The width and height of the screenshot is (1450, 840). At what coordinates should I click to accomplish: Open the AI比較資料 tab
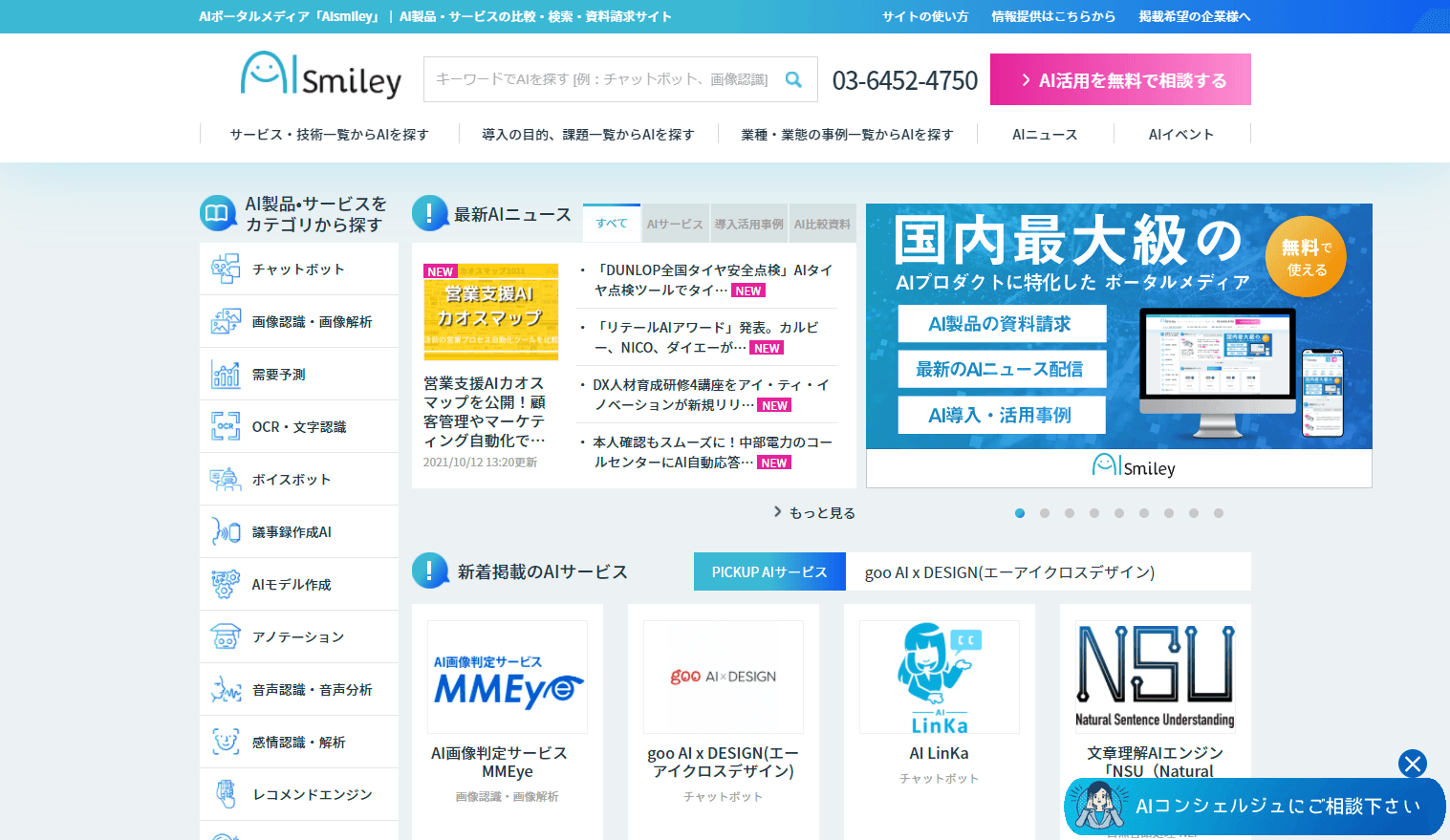pos(822,224)
